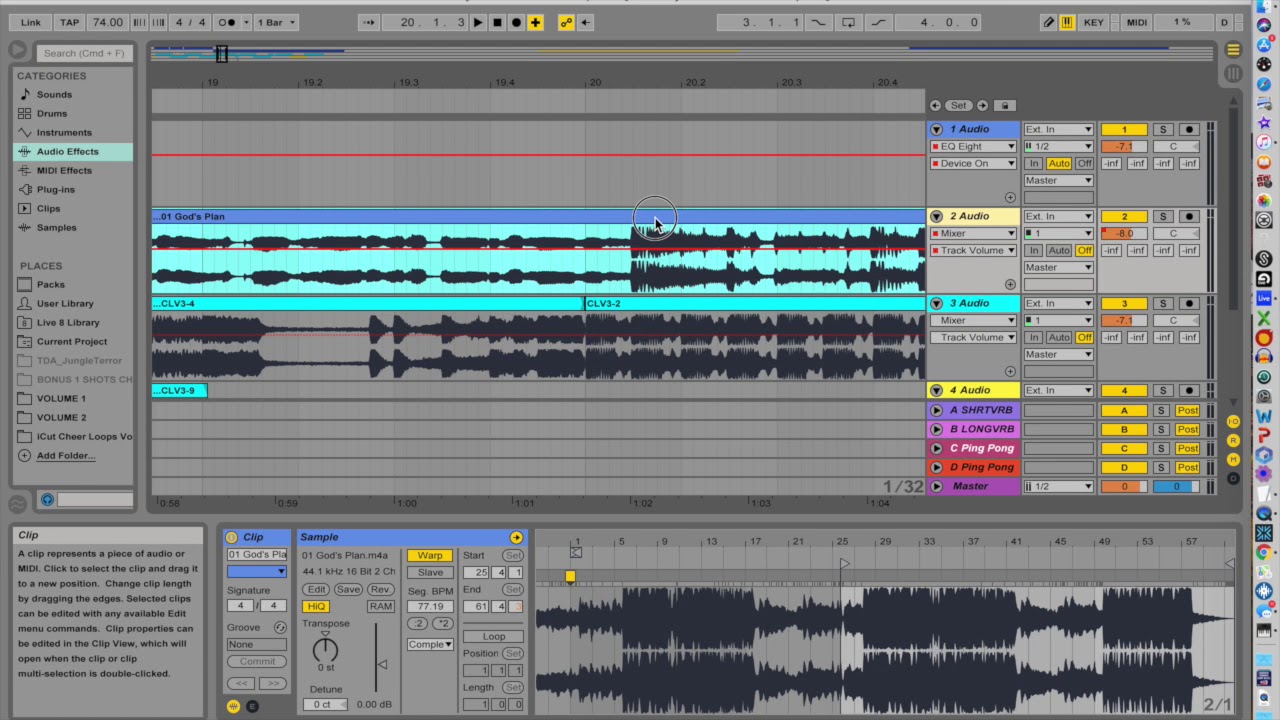Open the EQ Eight device chooser dropdown
The height and width of the screenshot is (720, 1280).
click(973, 146)
